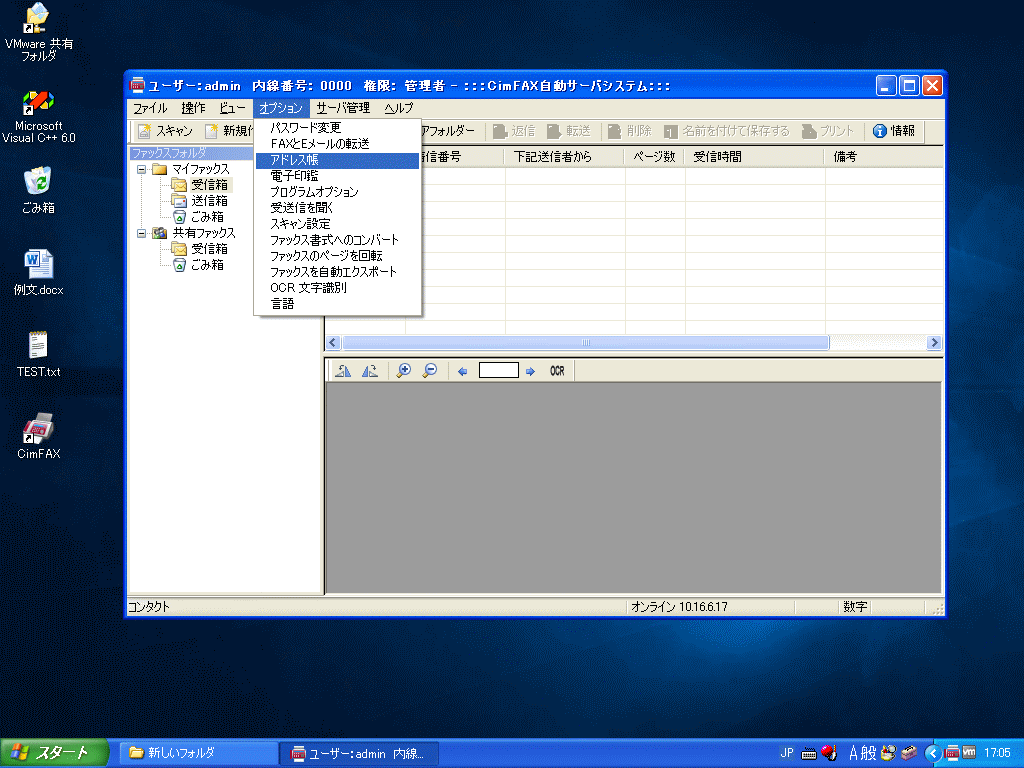Image resolution: width=1024 pixels, height=768 pixels.
Task: Select the CimFAX desktop shortcut icon
Action: (39, 436)
